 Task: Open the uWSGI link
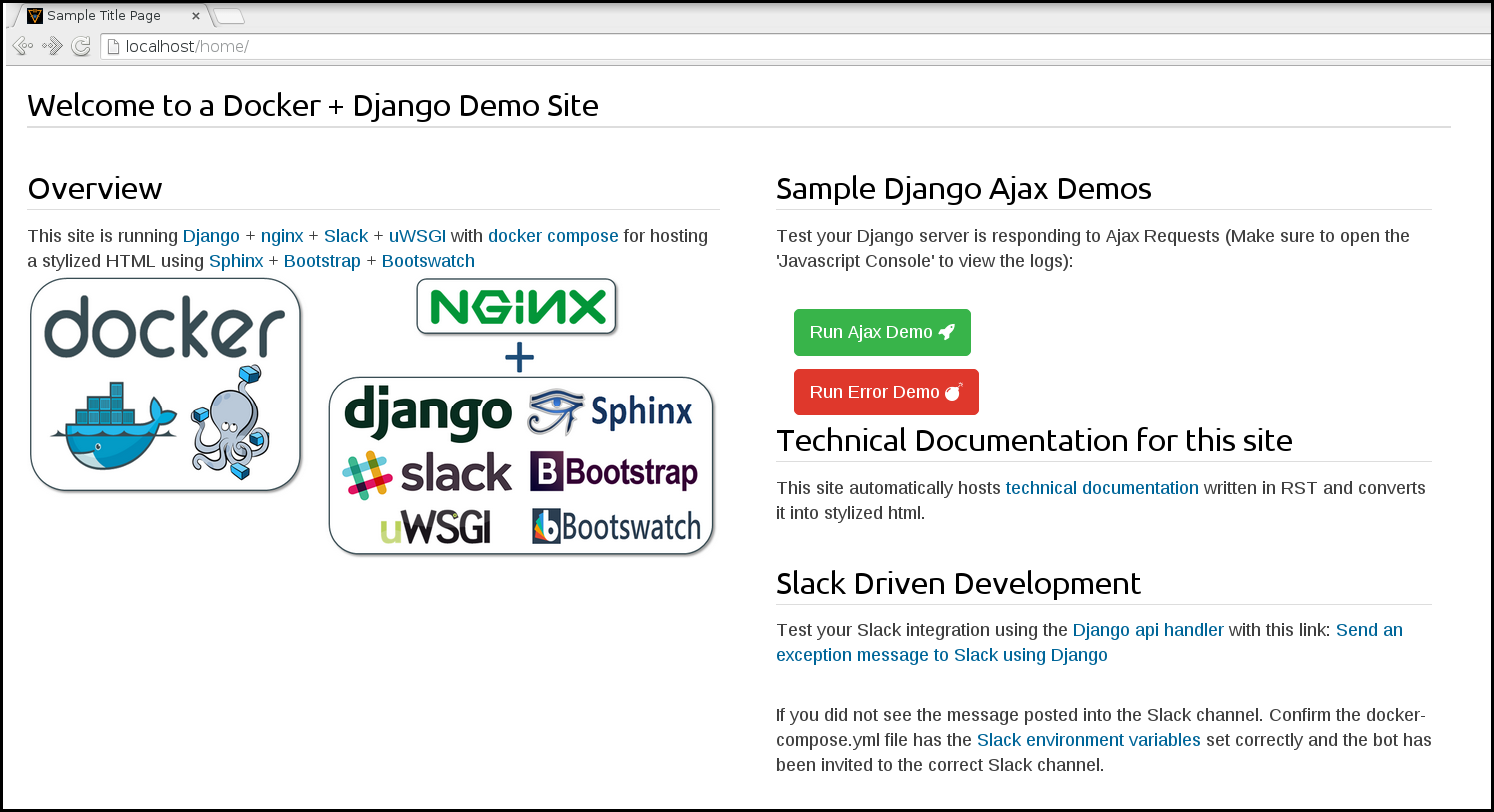point(417,236)
